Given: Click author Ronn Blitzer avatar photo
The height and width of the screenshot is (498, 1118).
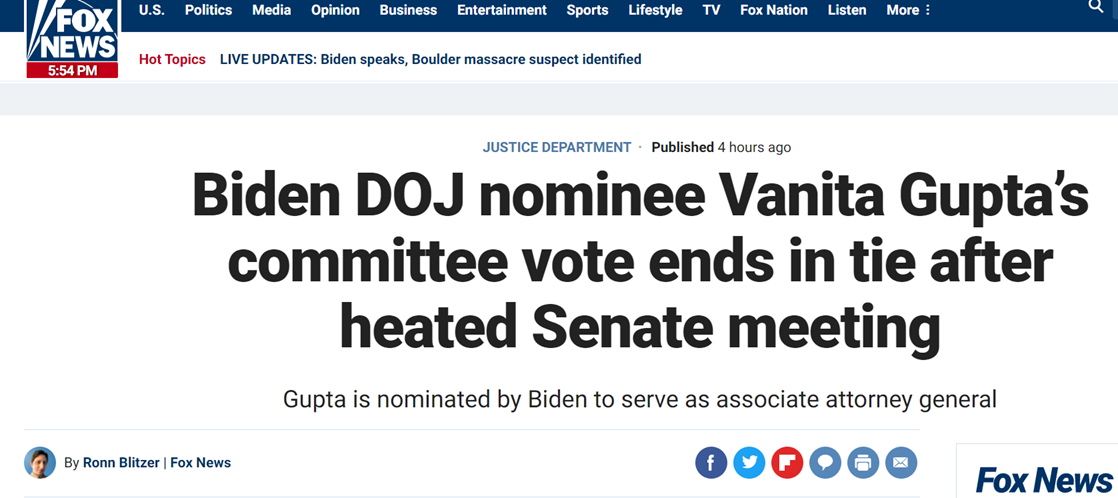Looking at the screenshot, I should [x=40, y=463].
